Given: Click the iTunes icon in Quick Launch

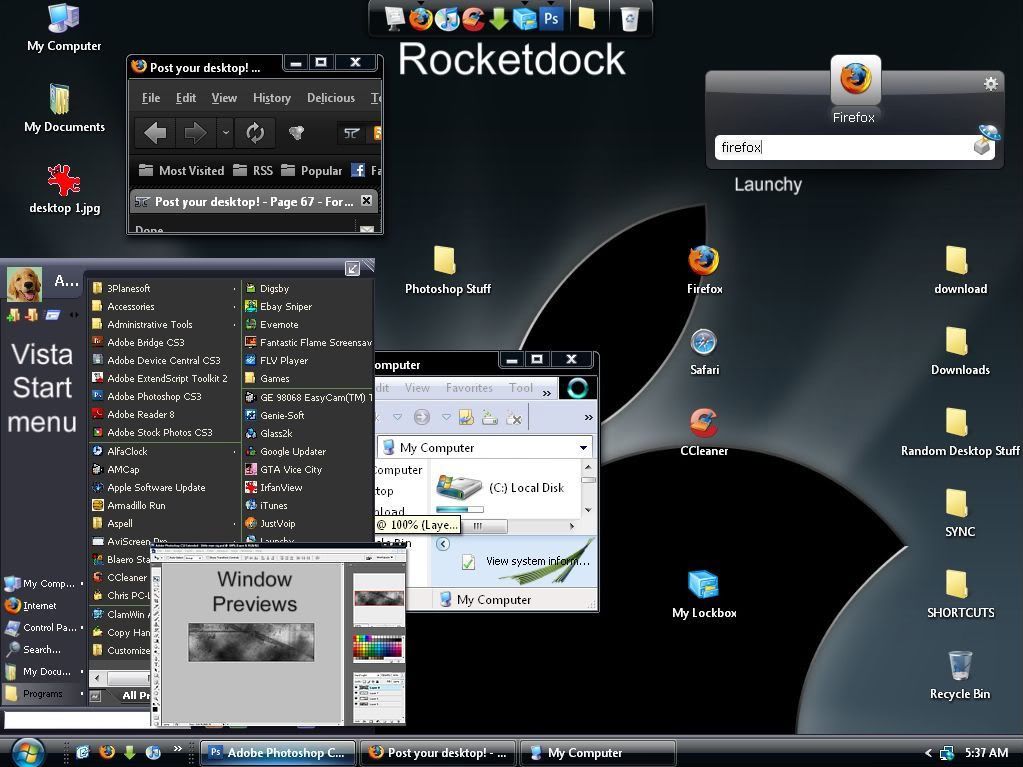Looking at the screenshot, I should point(153,752).
